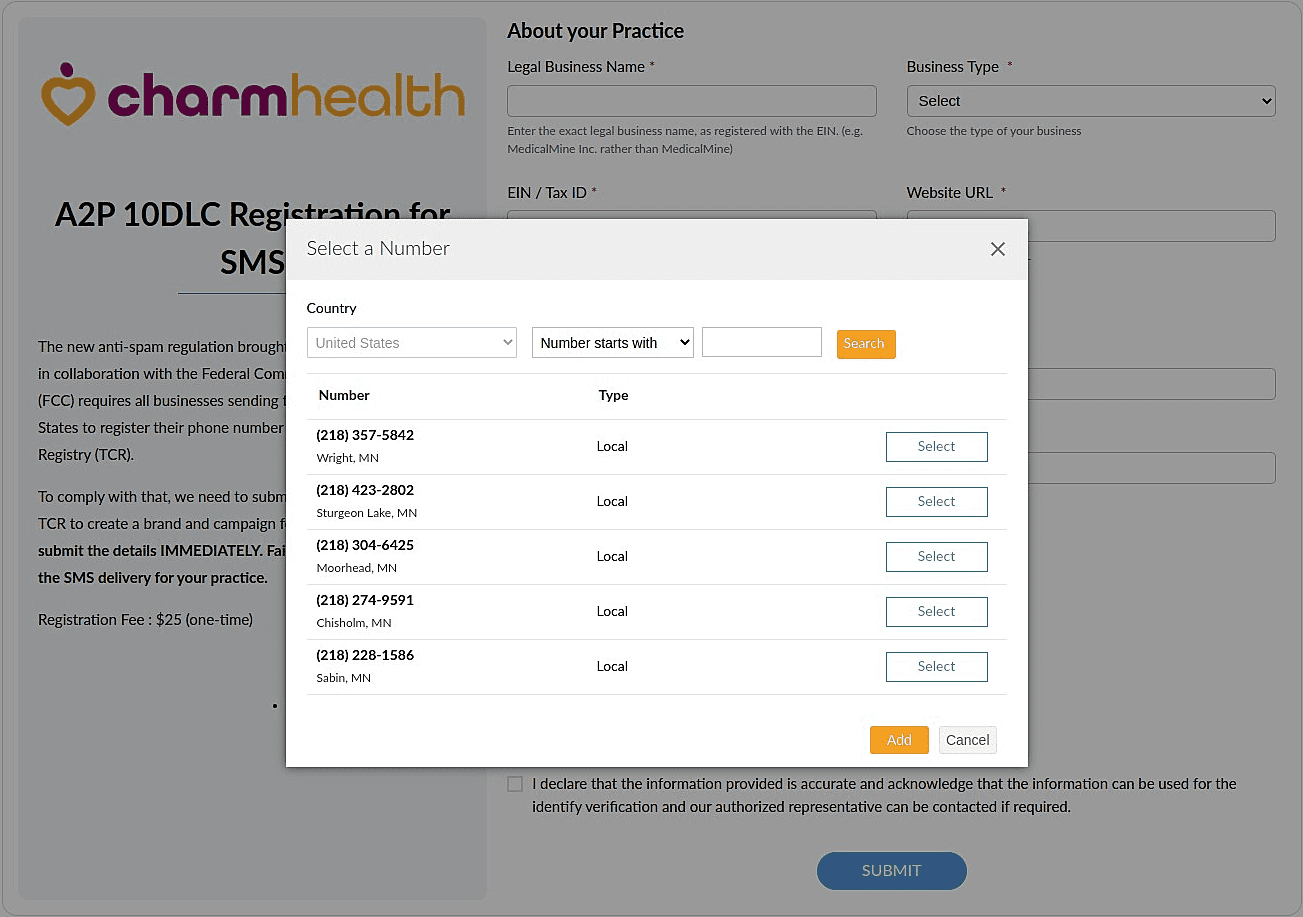
Task: Select number (218) 357-5842 in Wright
Action: pos(936,447)
